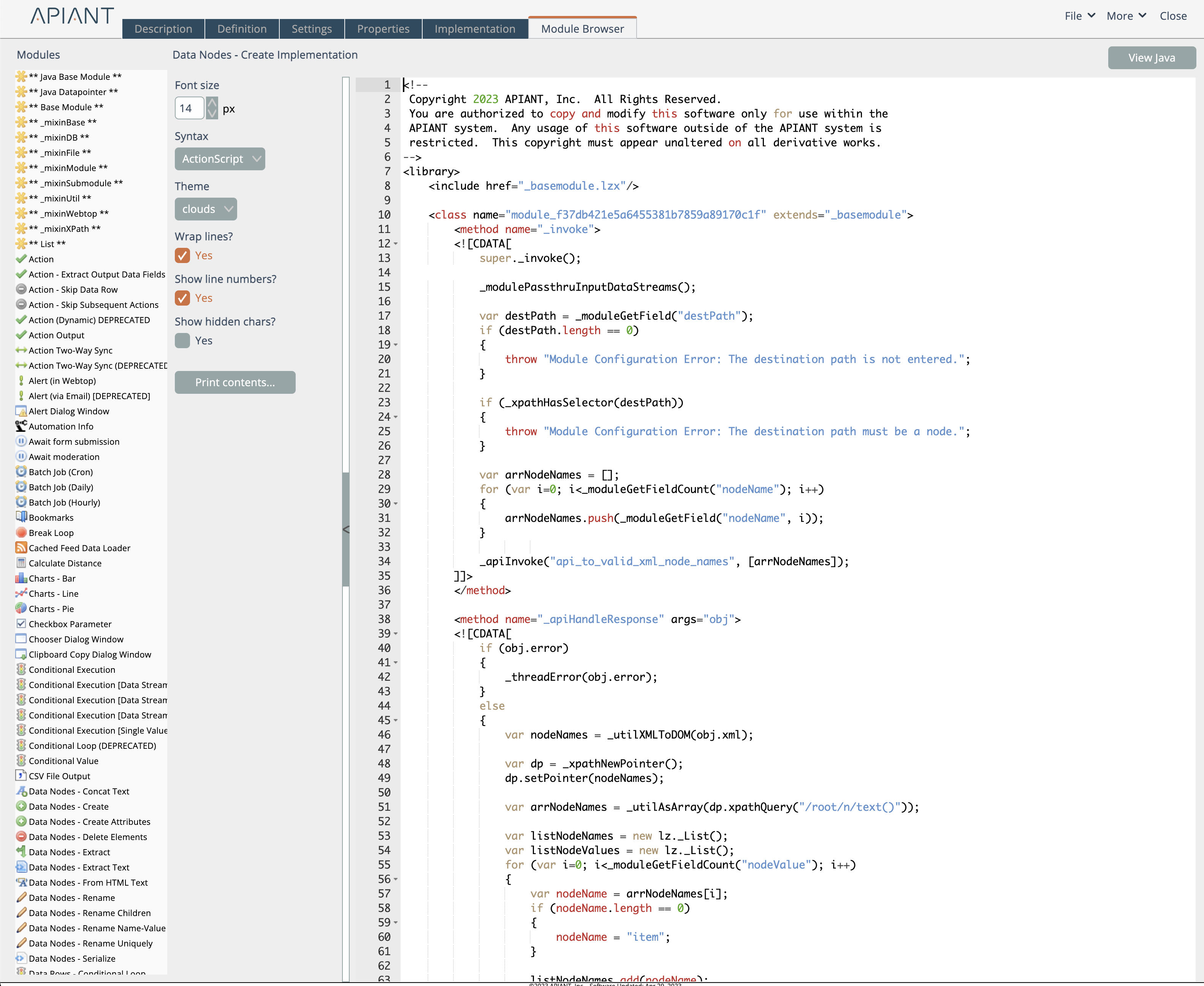Click the Data Nodes - Delete Elements icon
This screenshot has width=1204, height=986.
click(21, 837)
